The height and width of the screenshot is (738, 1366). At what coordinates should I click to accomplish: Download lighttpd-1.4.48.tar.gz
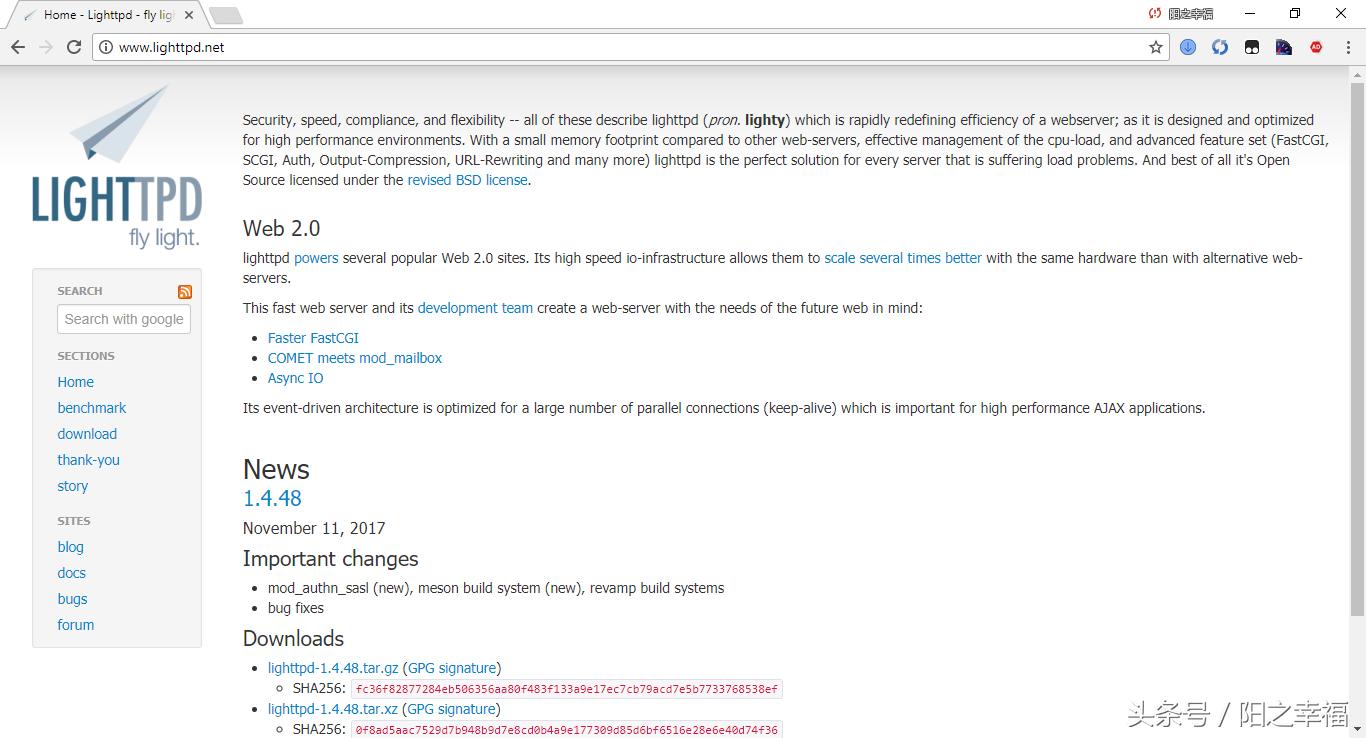(x=333, y=668)
